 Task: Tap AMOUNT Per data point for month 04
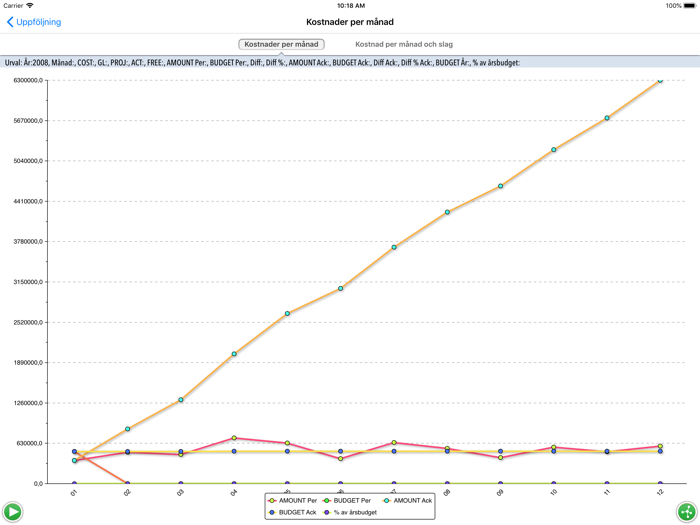(x=234, y=438)
